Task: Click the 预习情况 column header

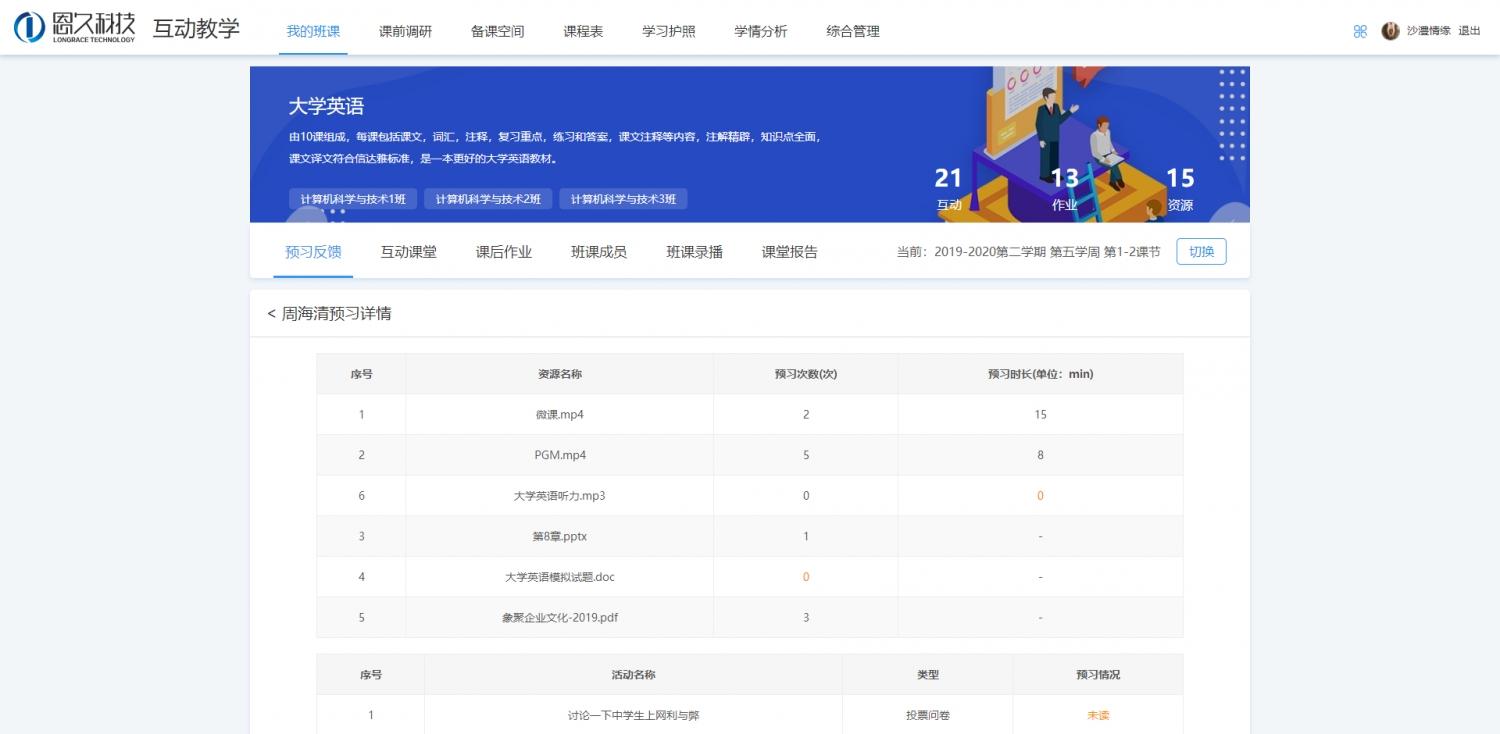Action: coord(1098,675)
